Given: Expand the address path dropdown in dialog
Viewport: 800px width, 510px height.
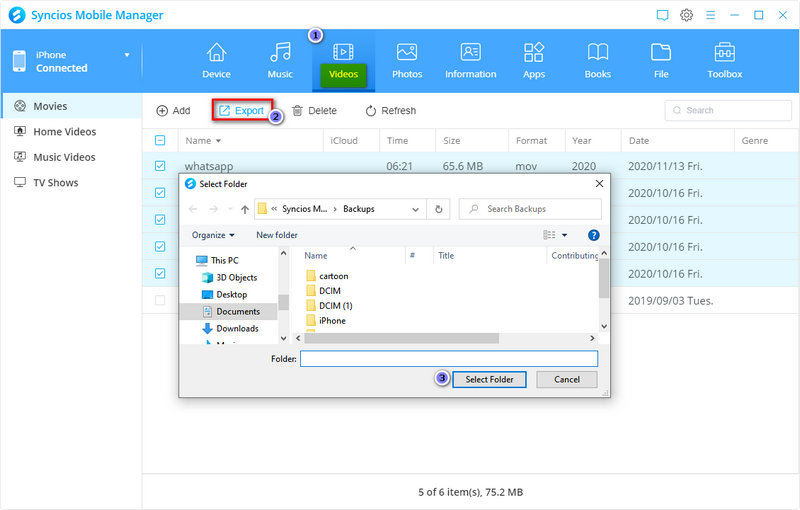Looking at the screenshot, I should 415,209.
